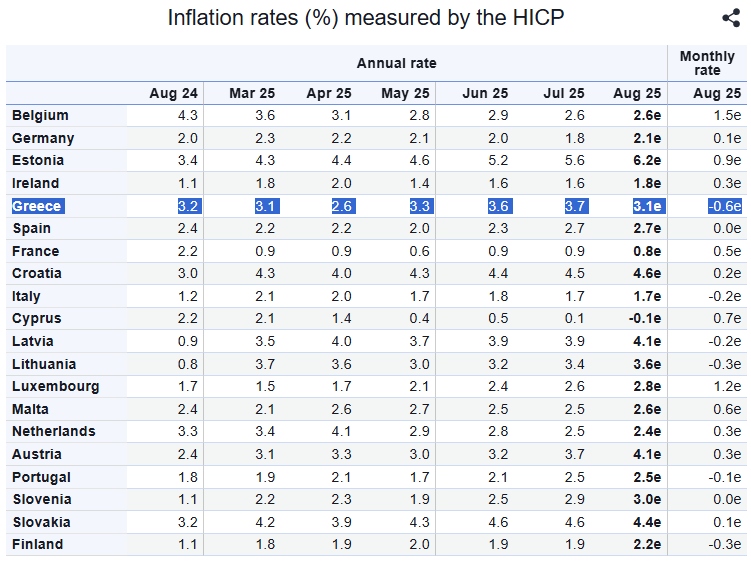
Task: Click the Croatia country label
Action: pyautogui.click(x=37, y=273)
